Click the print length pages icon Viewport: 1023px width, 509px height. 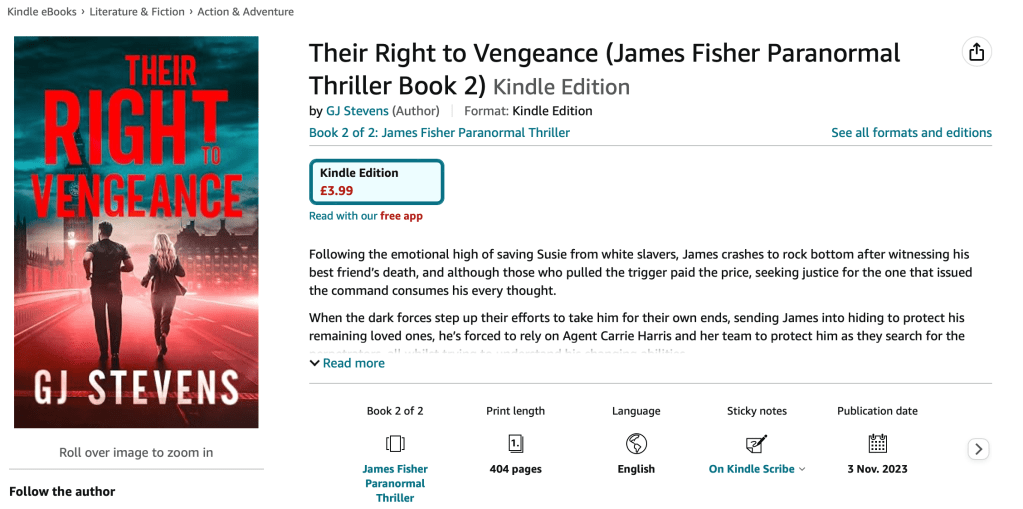pyautogui.click(x=515, y=443)
